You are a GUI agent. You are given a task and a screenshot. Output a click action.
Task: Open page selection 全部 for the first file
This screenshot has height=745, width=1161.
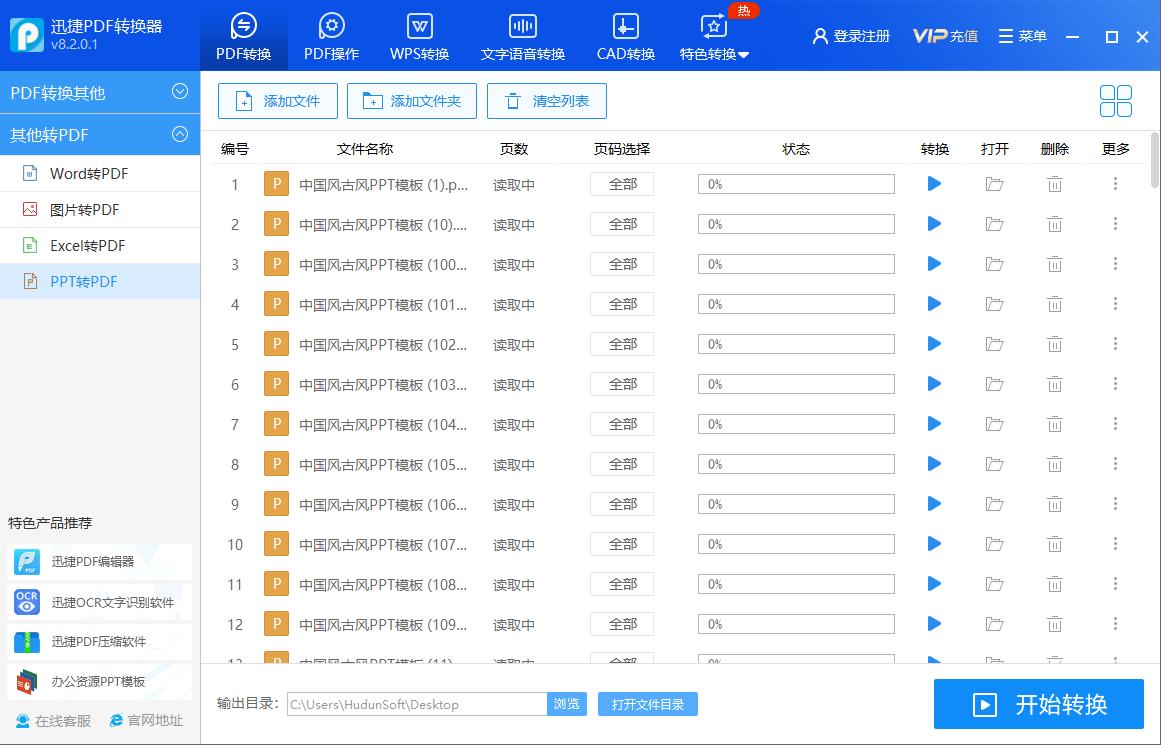[x=621, y=183]
